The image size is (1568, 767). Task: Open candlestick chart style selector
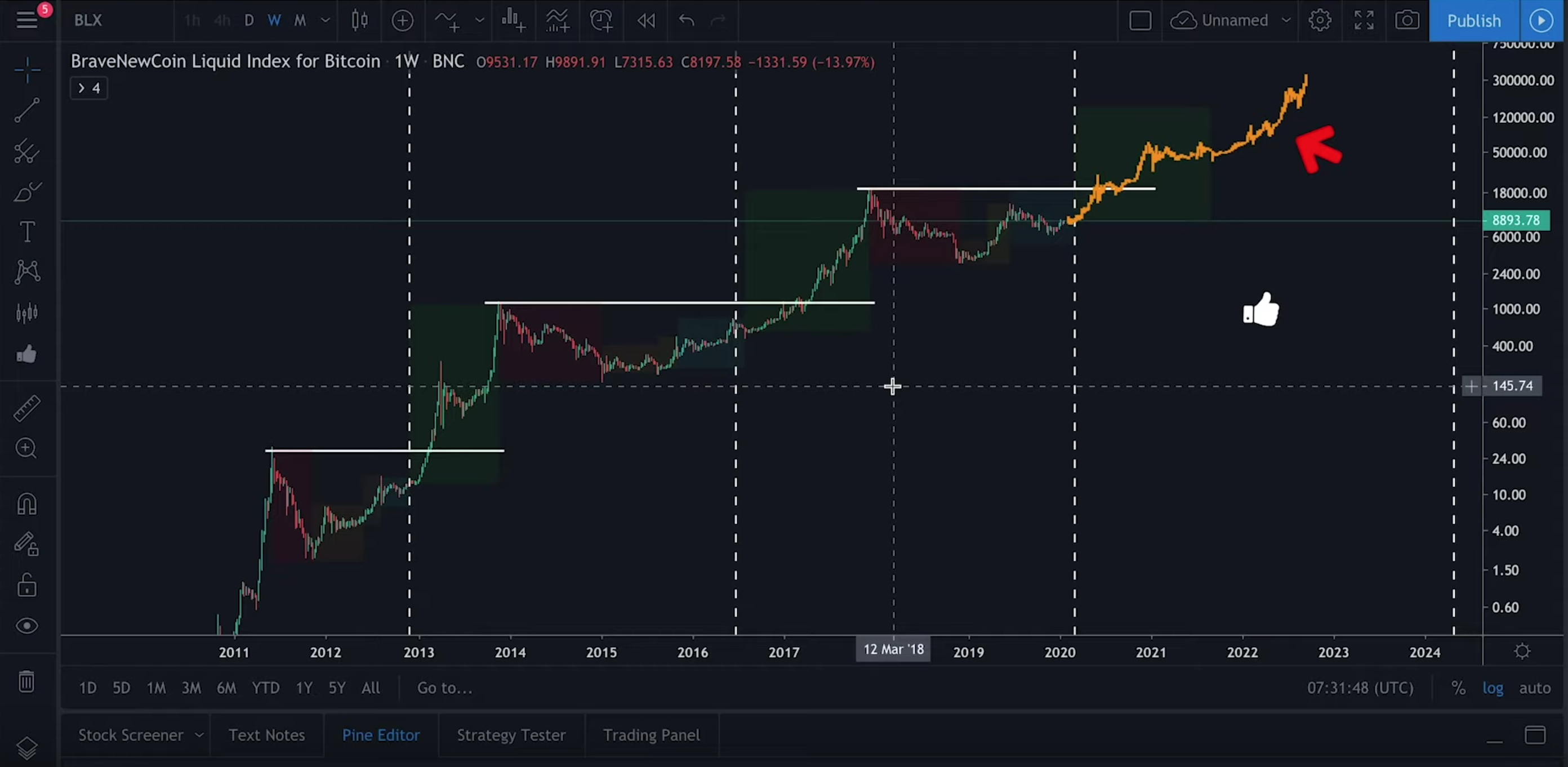click(360, 21)
